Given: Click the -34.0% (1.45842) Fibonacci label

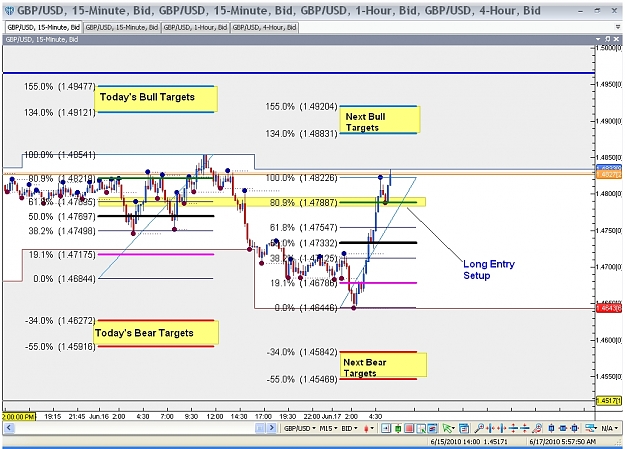Looking at the screenshot, I should coord(302,352).
